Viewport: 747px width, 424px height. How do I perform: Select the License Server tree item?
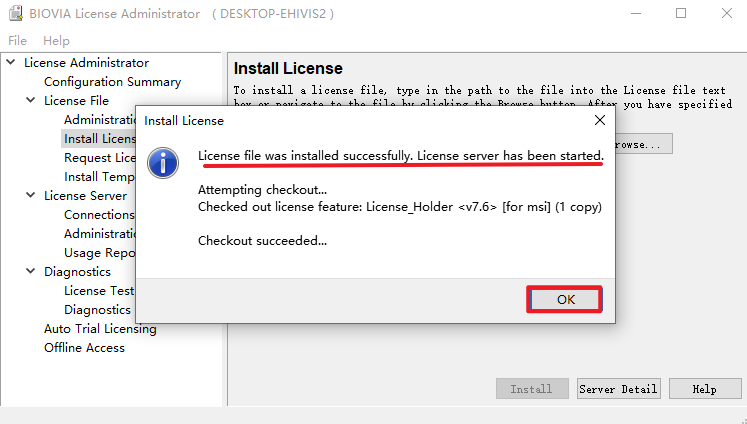click(85, 196)
